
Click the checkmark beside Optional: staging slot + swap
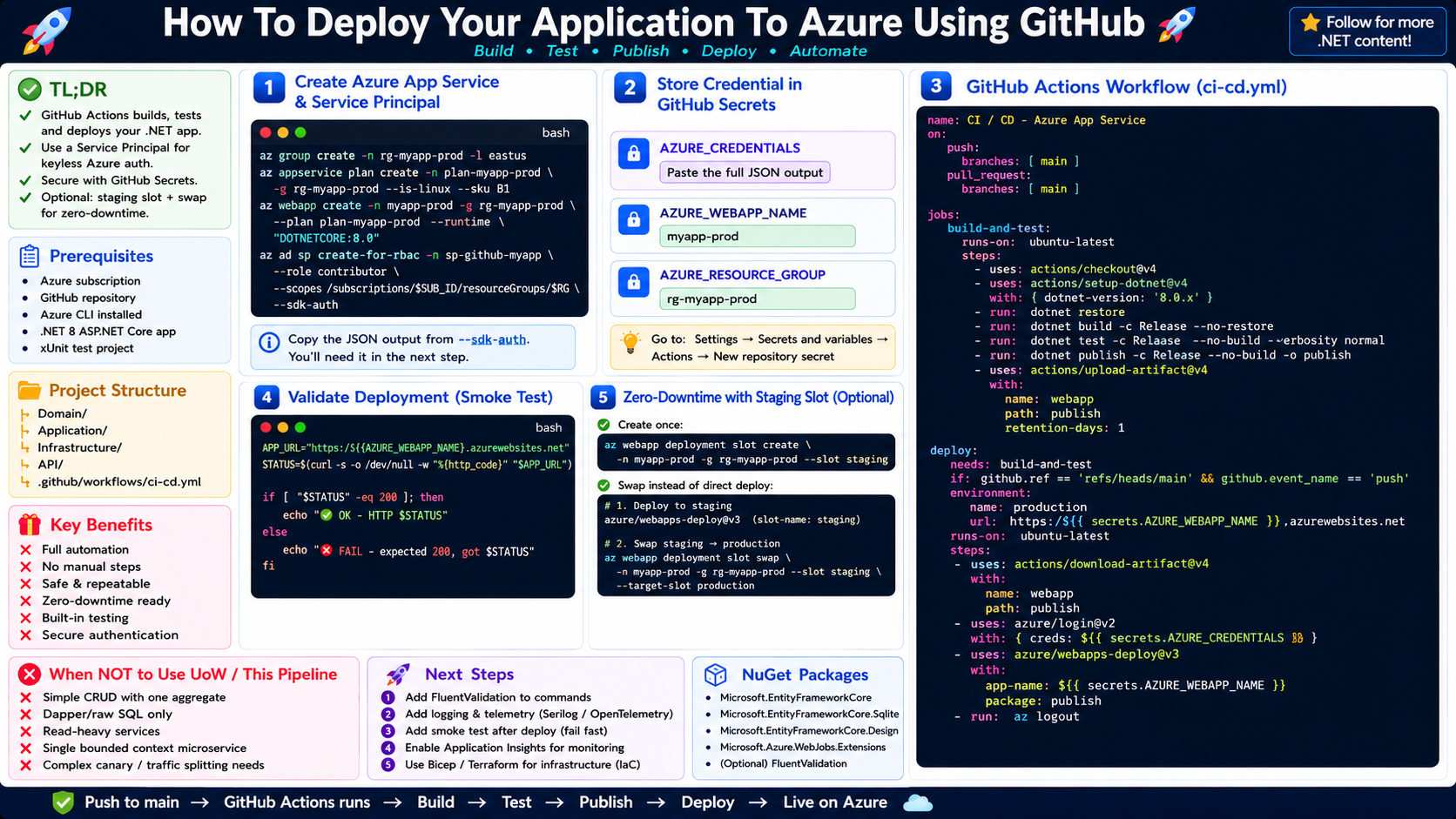(x=26, y=198)
